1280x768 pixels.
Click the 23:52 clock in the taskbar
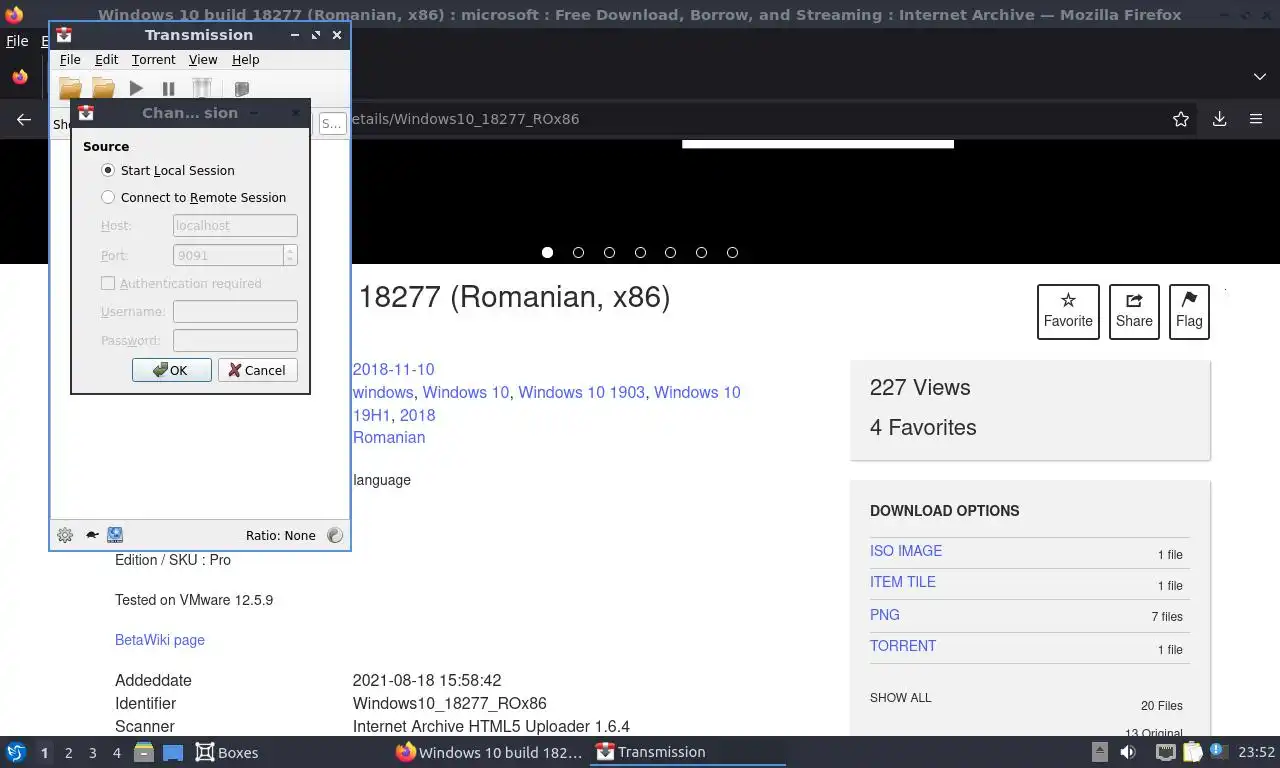tap(1256, 752)
